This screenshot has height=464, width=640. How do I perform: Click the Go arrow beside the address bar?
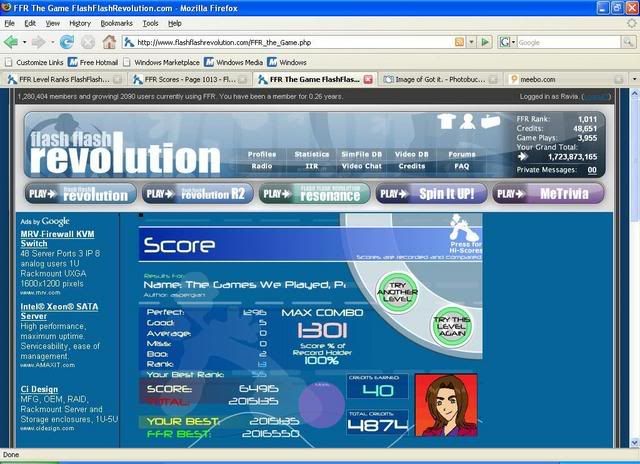point(485,42)
